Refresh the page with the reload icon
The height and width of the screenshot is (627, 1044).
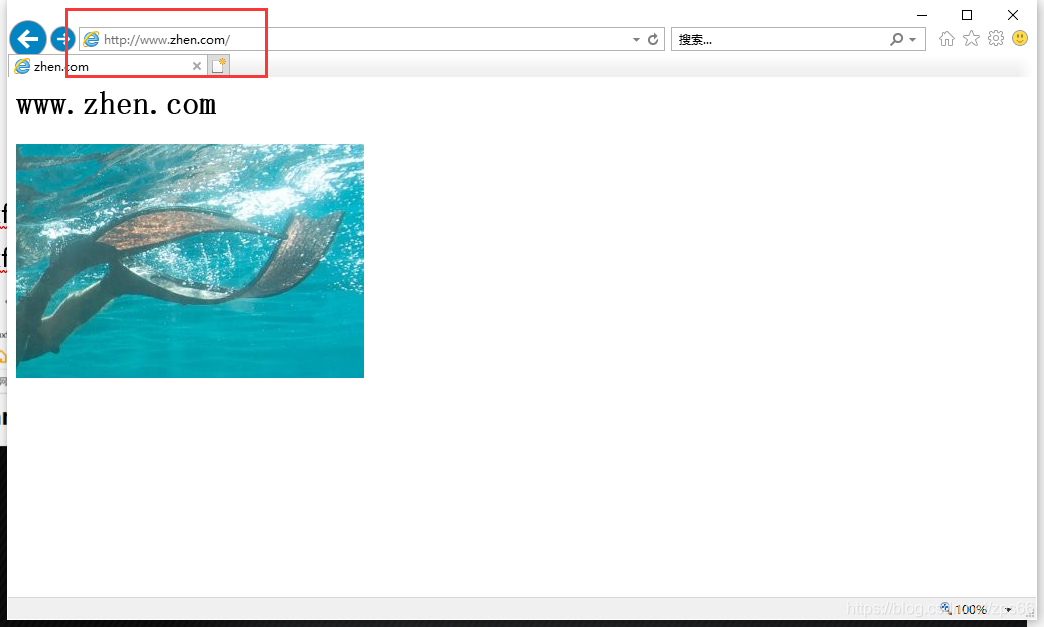tap(653, 39)
